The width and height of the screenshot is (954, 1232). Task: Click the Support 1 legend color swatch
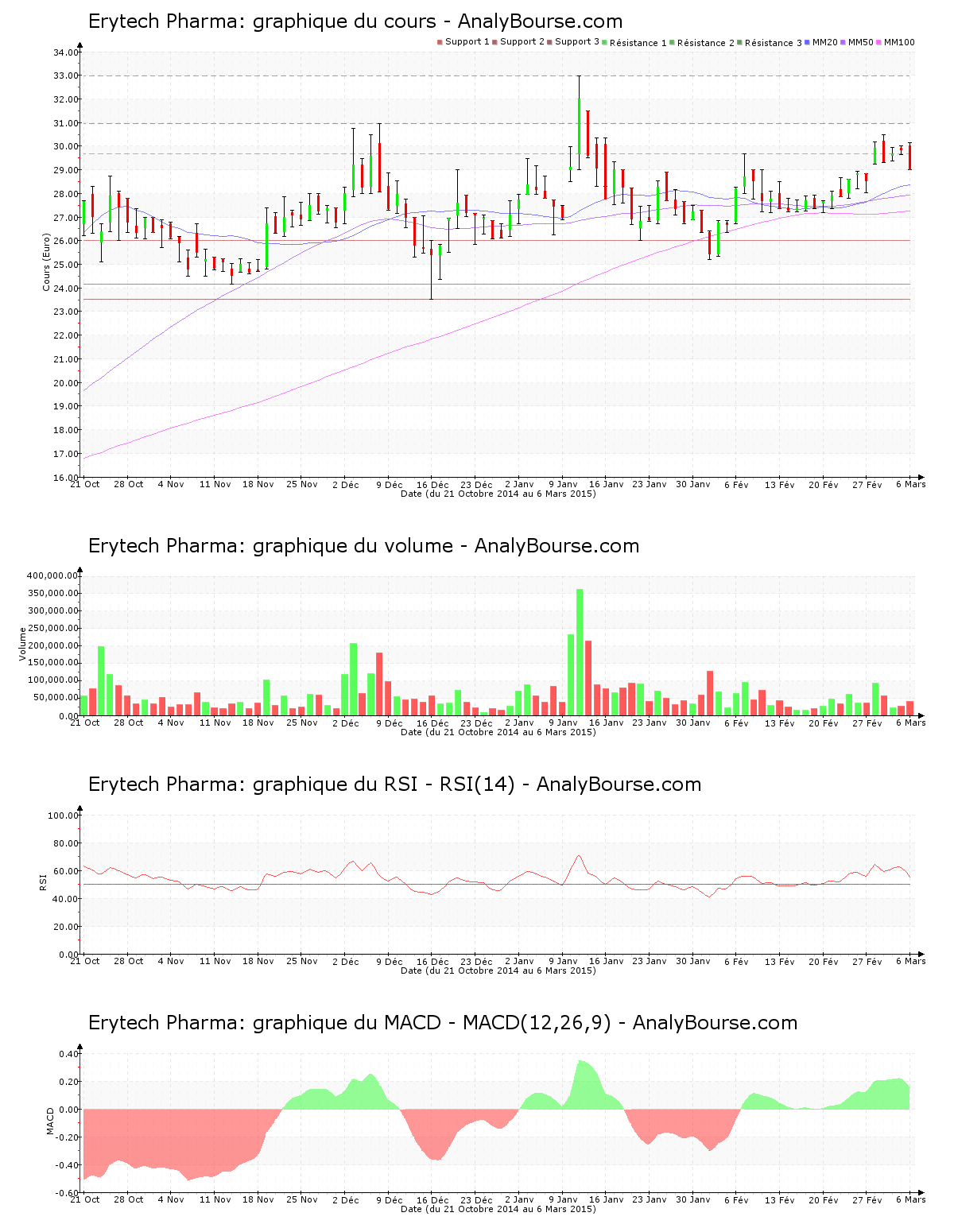[x=440, y=42]
